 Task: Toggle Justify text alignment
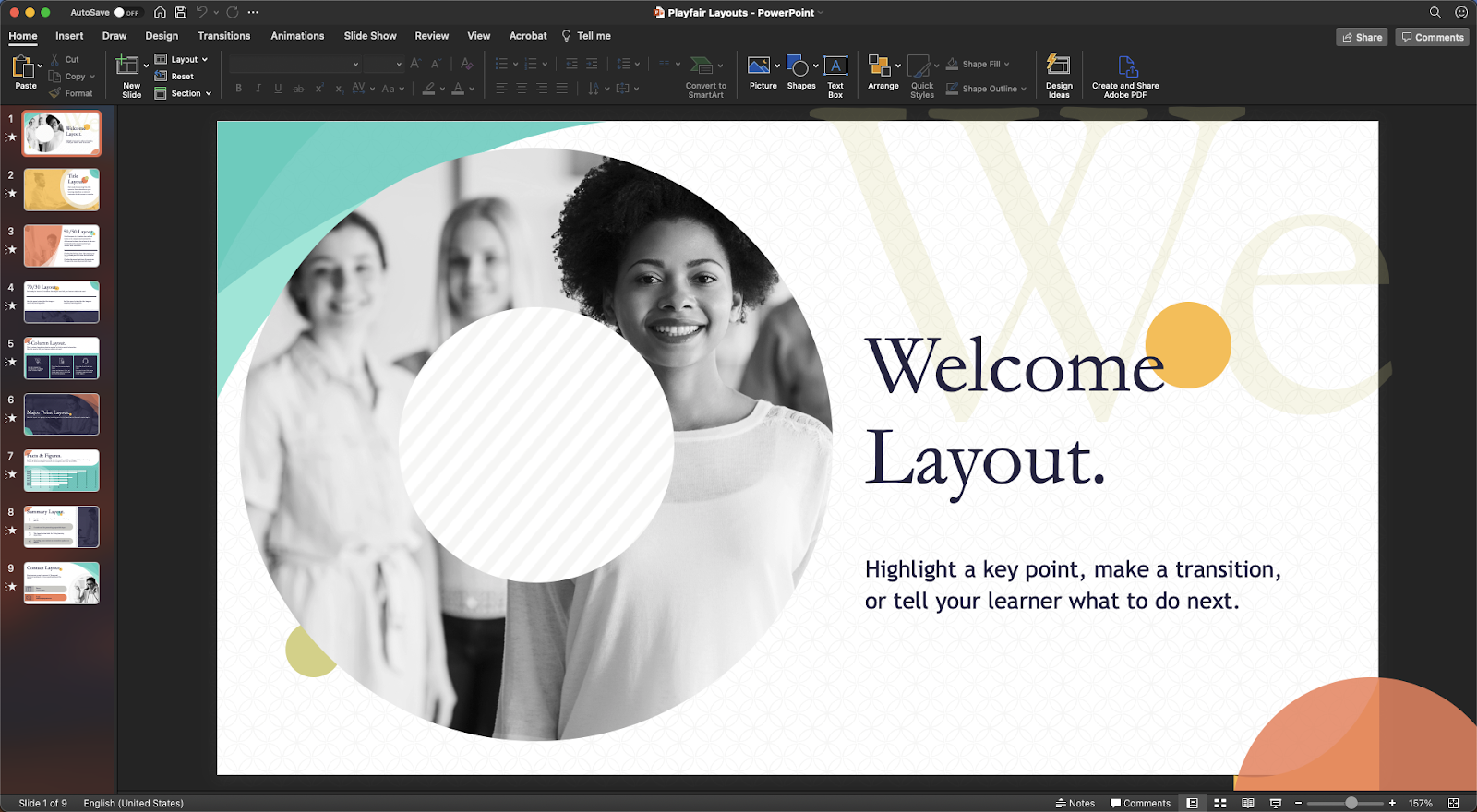tap(562, 89)
